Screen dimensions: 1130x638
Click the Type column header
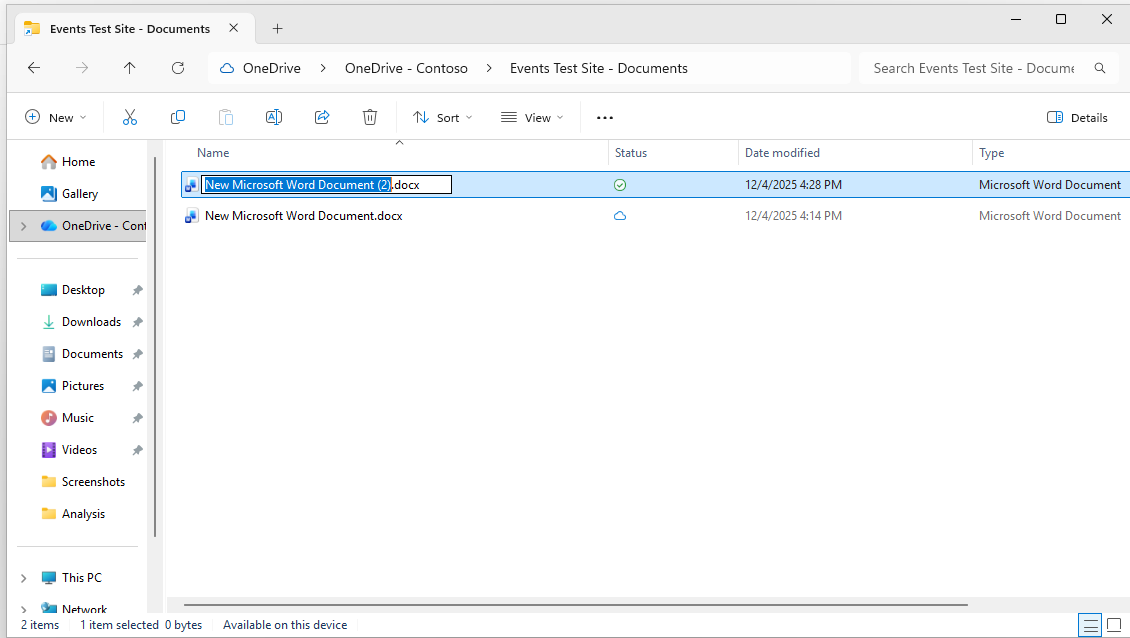click(992, 153)
